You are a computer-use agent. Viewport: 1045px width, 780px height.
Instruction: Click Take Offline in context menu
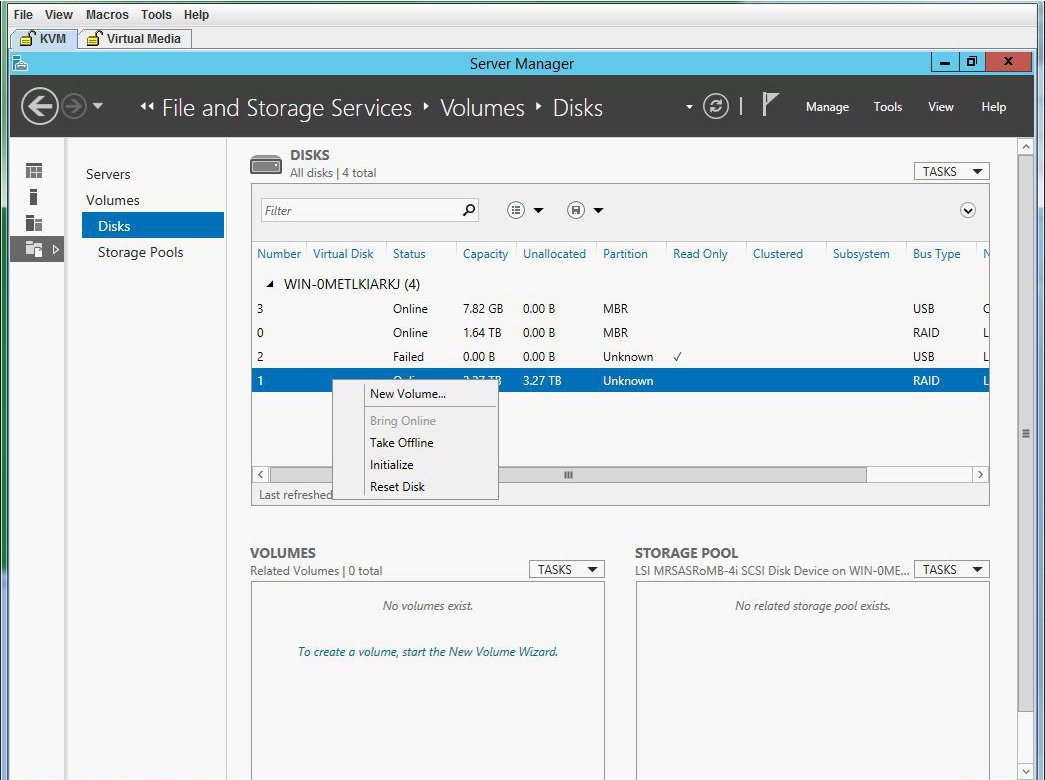click(x=401, y=443)
